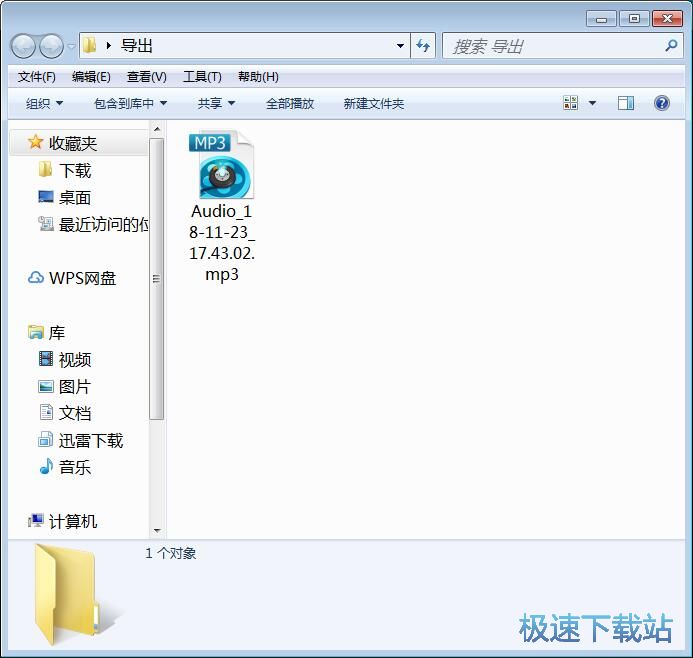The width and height of the screenshot is (693, 658).
Task: Open recent pages dropdown beside navigation arrows
Action: click(71, 46)
